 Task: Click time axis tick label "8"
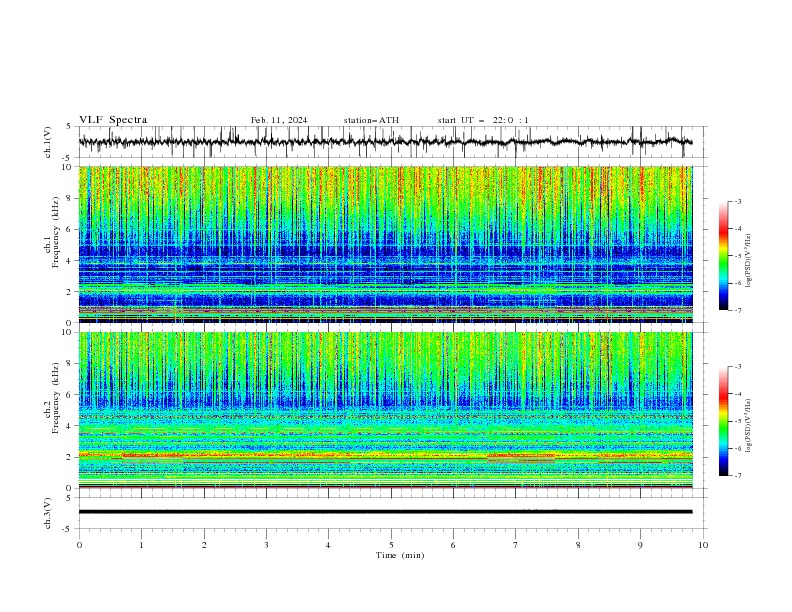(578, 545)
